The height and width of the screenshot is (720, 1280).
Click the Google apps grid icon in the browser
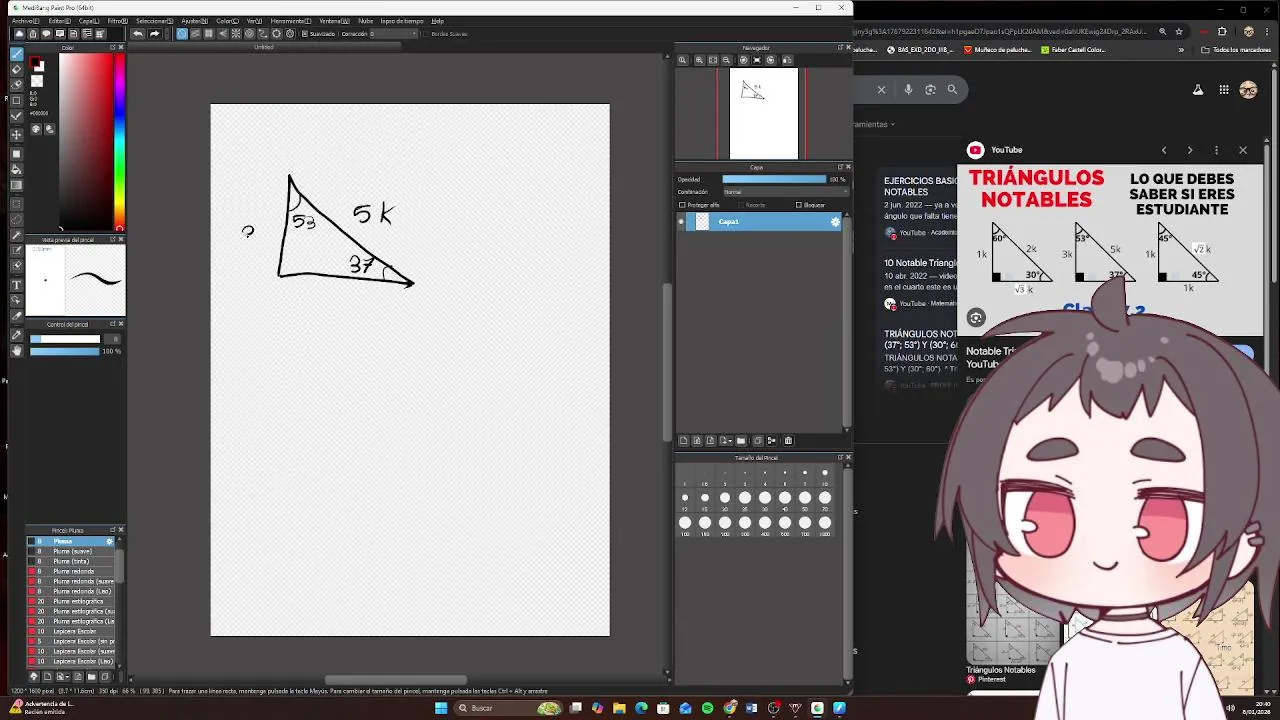click(x=1224, y=90)
